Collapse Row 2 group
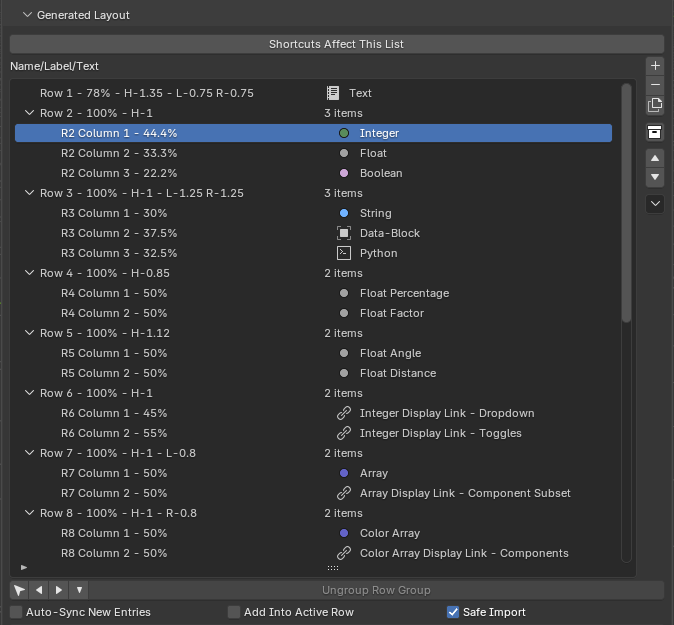Image resolution: width=674 pixels, height=625 pixels. coord(29,113)
